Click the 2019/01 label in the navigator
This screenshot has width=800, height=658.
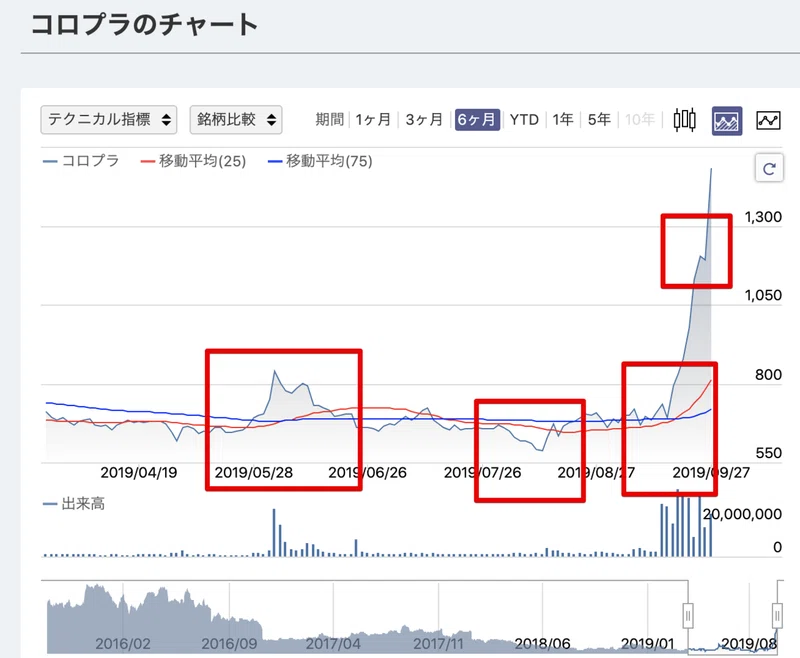pyautogui.click(x=647, y=644)
